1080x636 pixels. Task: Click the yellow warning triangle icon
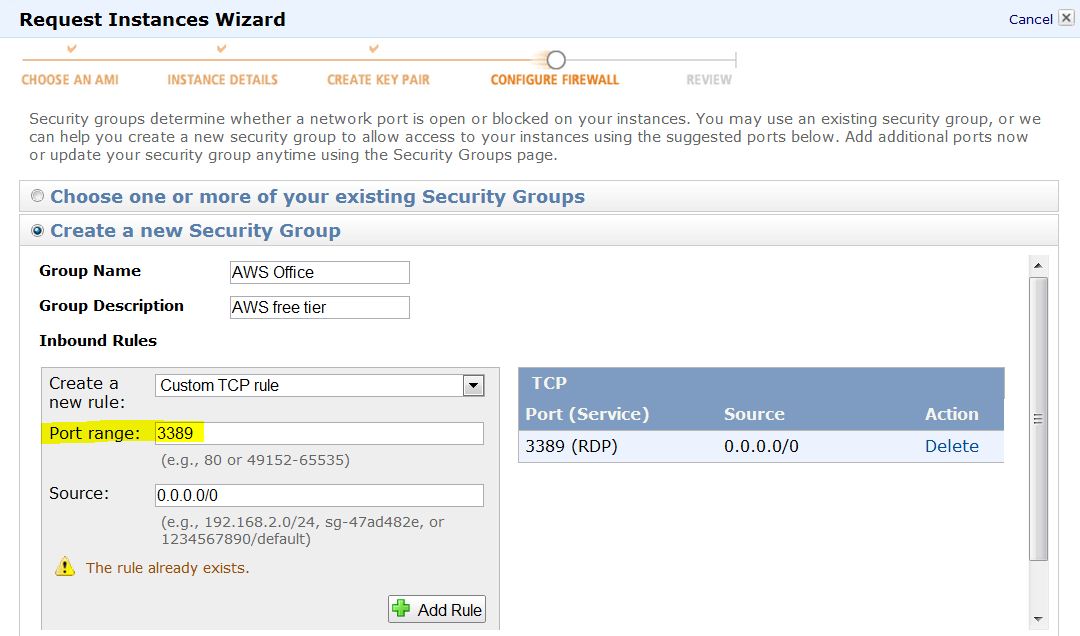tap(65, 566)
